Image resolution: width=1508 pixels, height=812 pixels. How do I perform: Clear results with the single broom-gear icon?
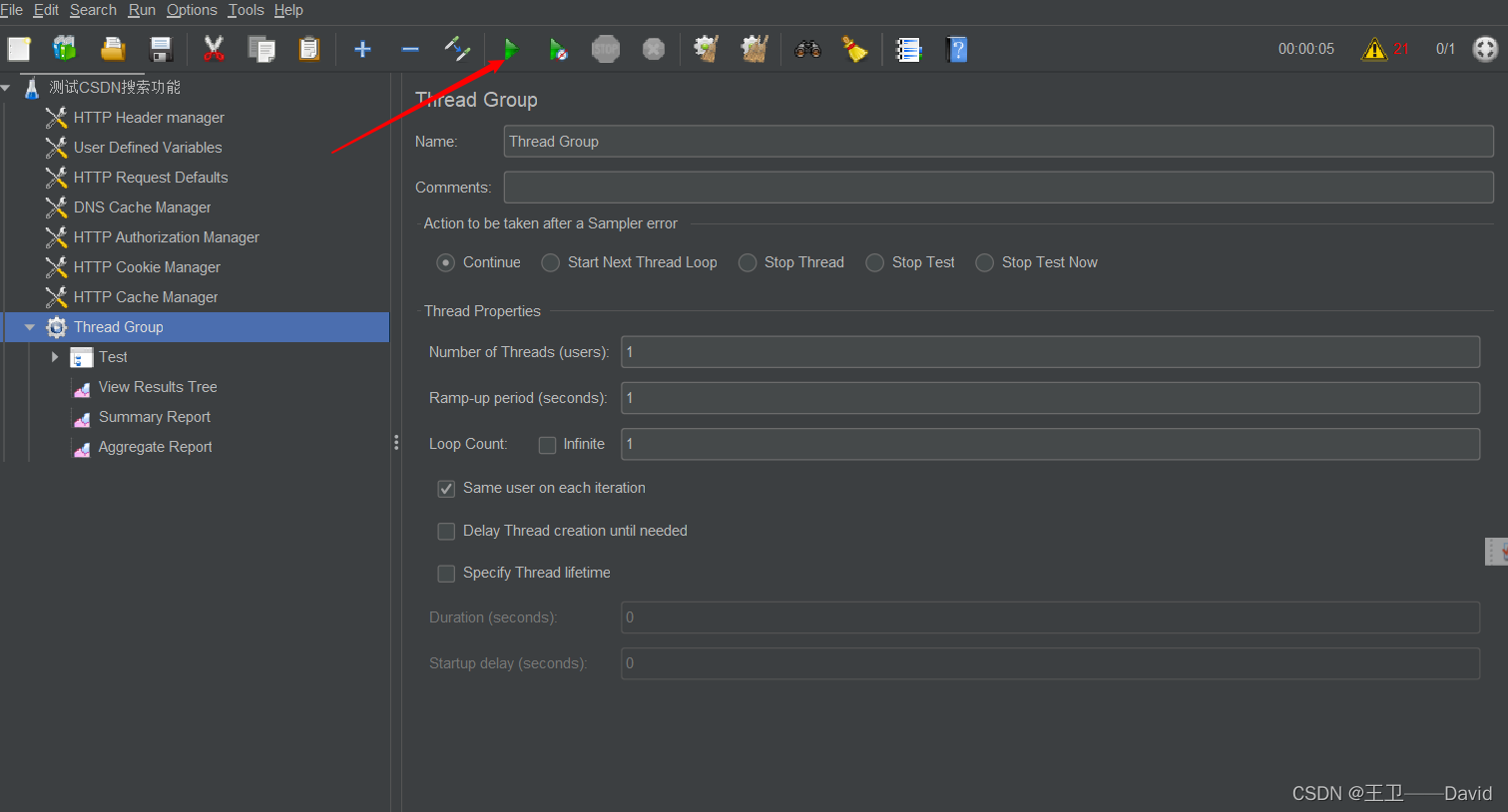coord(707,49)
